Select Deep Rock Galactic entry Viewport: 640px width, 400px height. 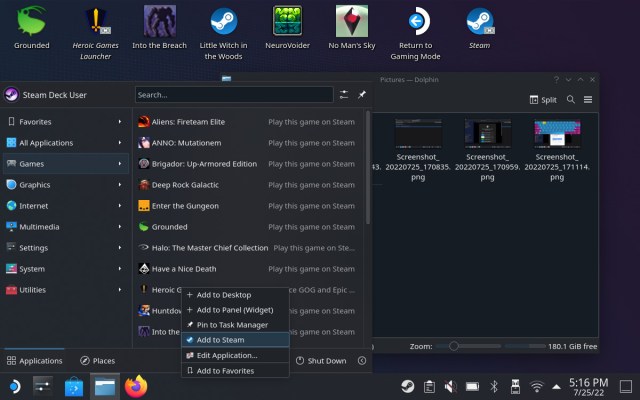(x=248, y=184)
